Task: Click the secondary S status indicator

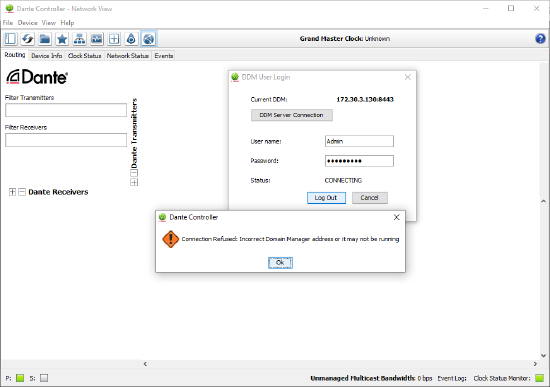Action: tap(44, 378)
